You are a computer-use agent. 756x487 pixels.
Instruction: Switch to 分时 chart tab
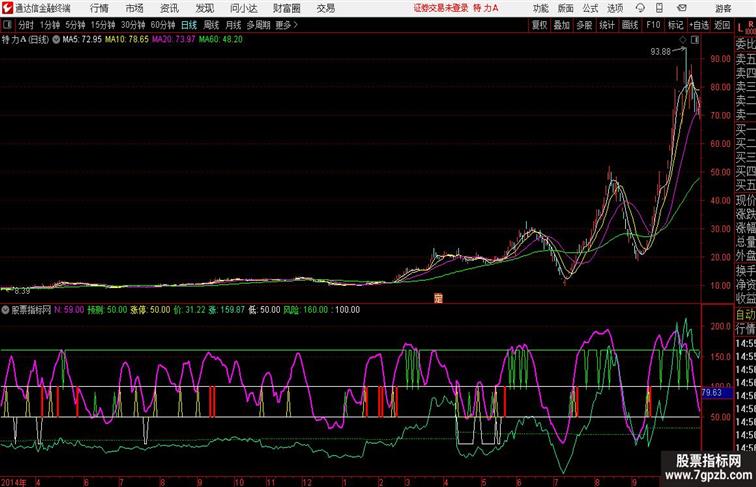26,25
